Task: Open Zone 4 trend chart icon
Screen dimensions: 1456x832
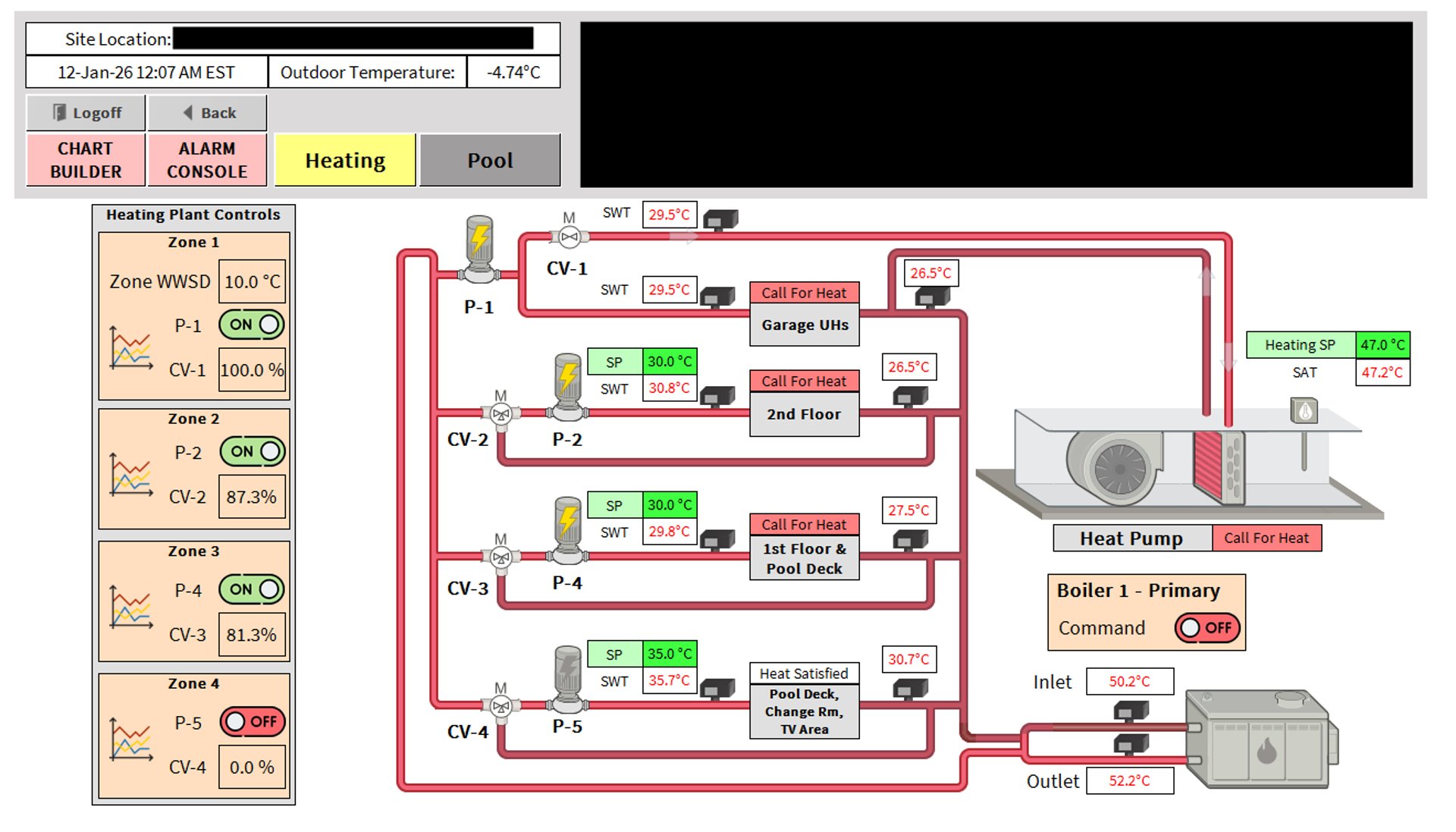Action: [130, 739]
